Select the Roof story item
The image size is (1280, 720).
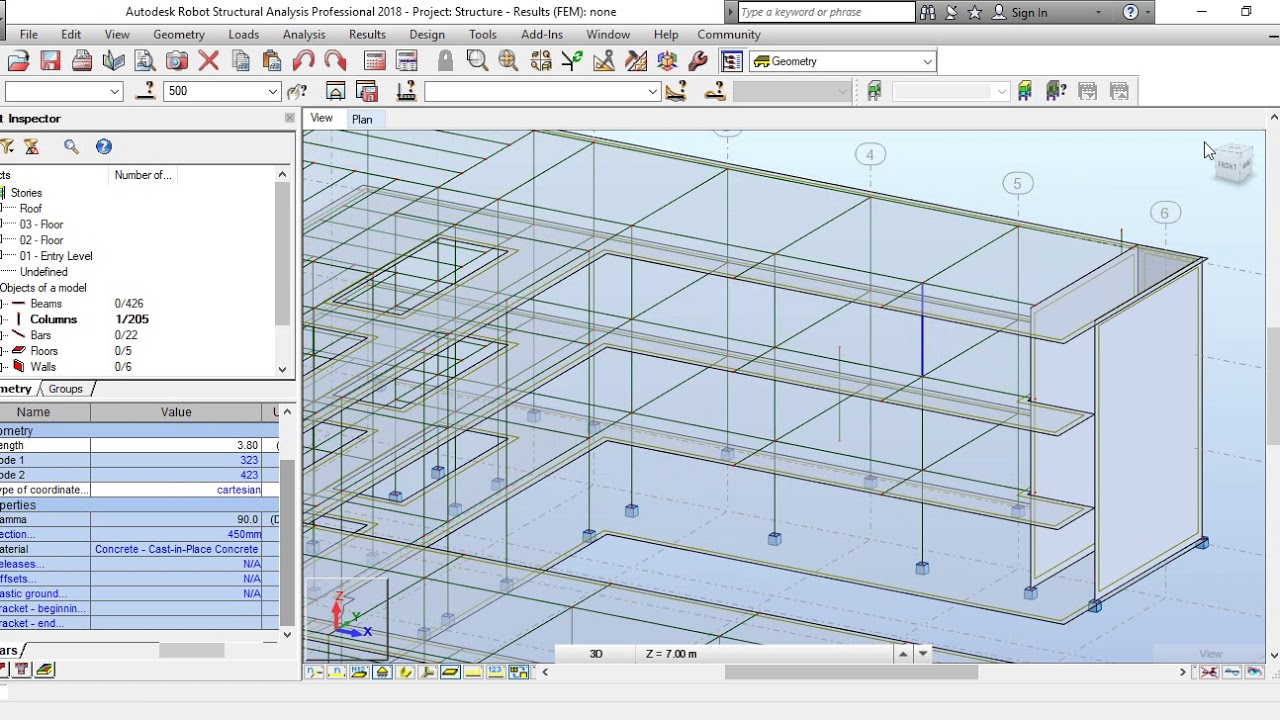click(31, 208)
